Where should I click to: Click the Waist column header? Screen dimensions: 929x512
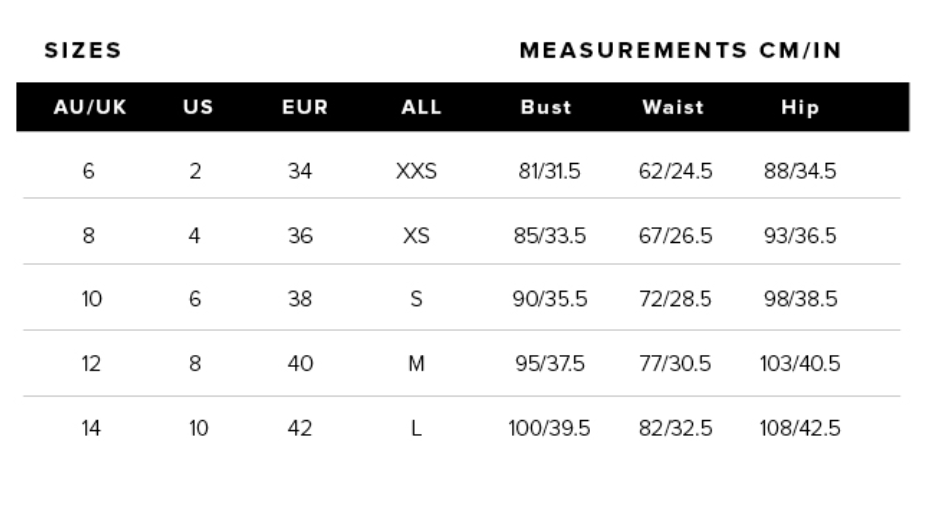coord(675,108)
